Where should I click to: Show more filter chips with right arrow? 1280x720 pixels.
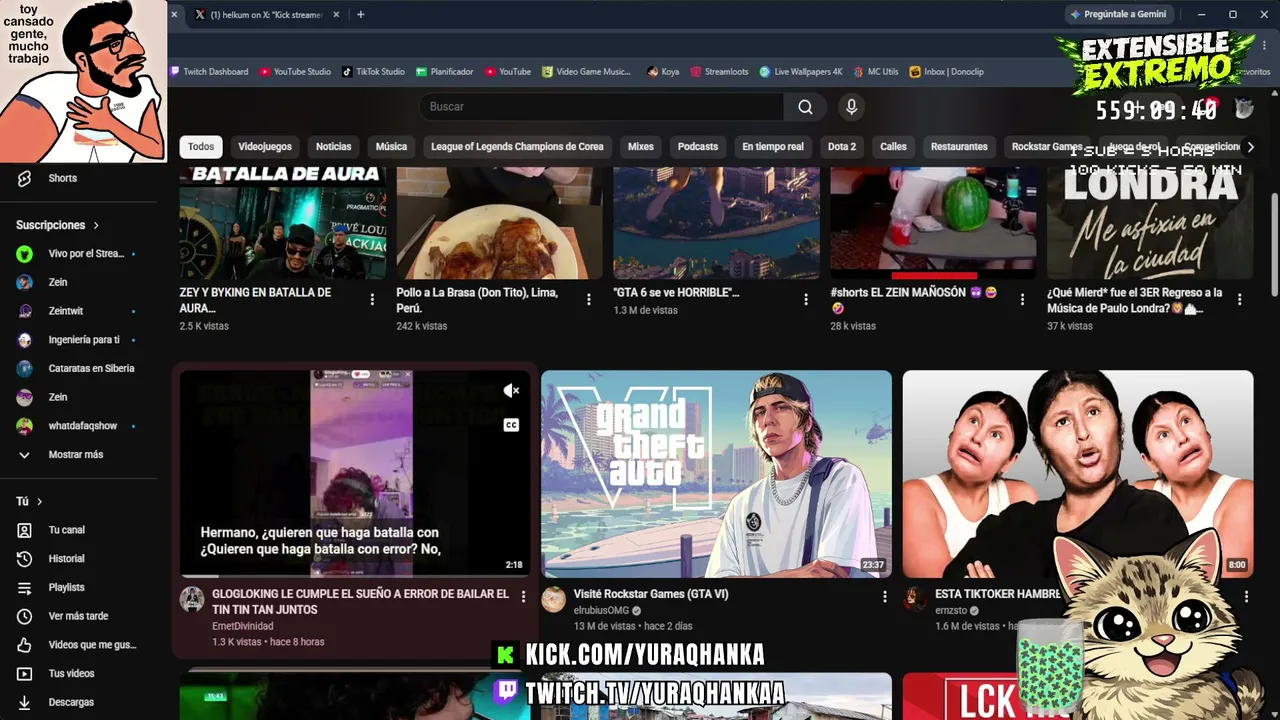click(x=1249, y=147)
